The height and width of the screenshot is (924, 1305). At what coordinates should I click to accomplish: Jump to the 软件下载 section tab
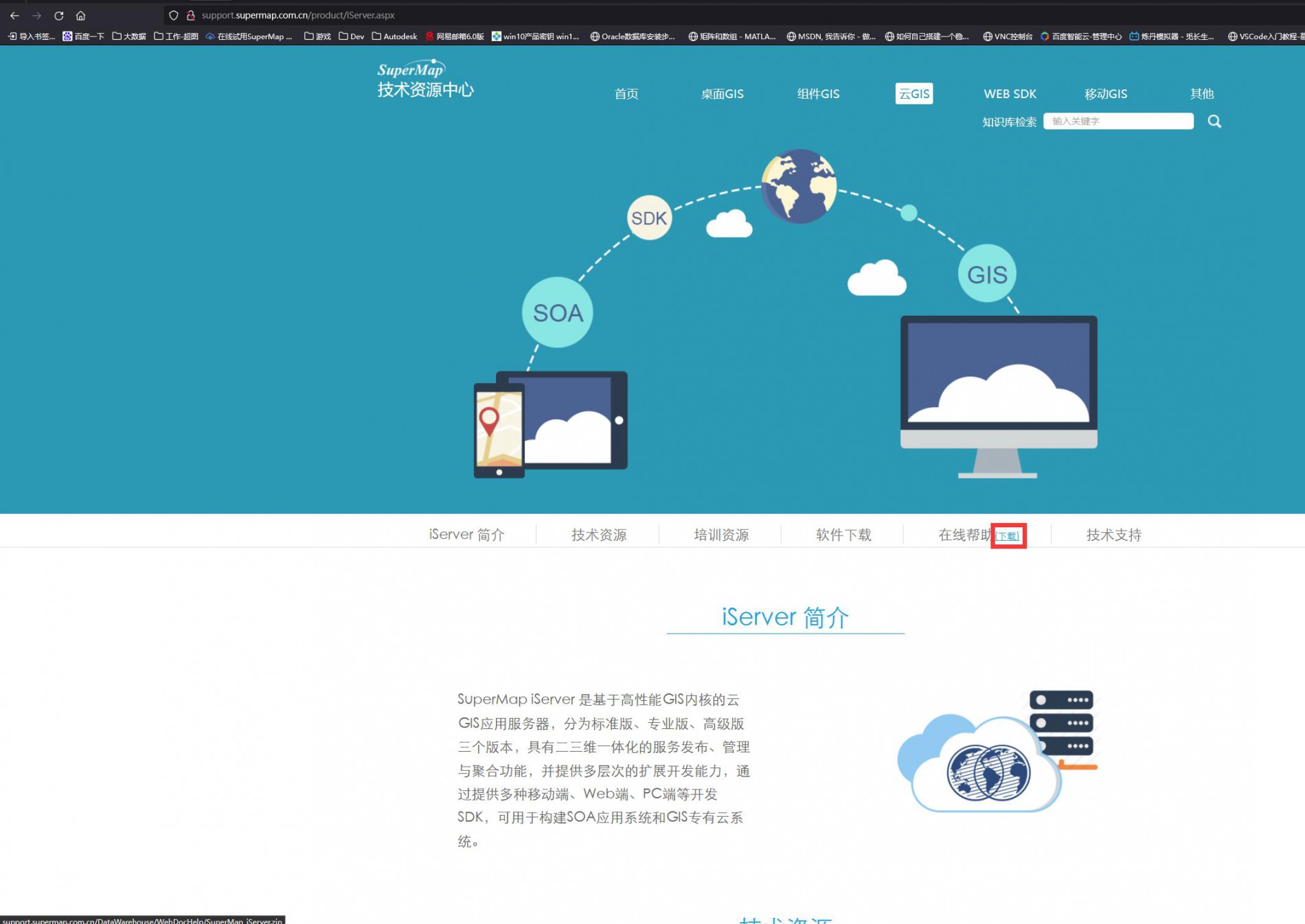tap(843, 535)
